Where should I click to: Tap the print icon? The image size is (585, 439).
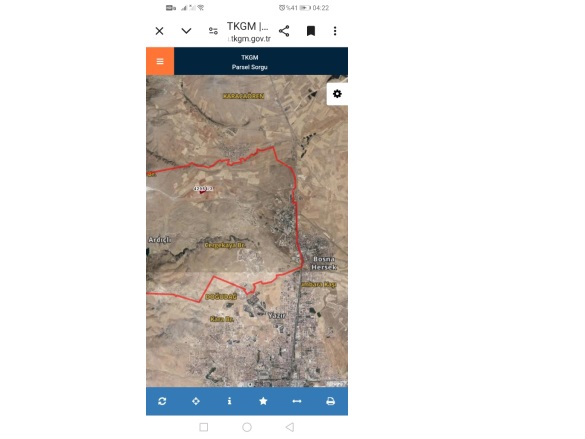pos(331,401)
